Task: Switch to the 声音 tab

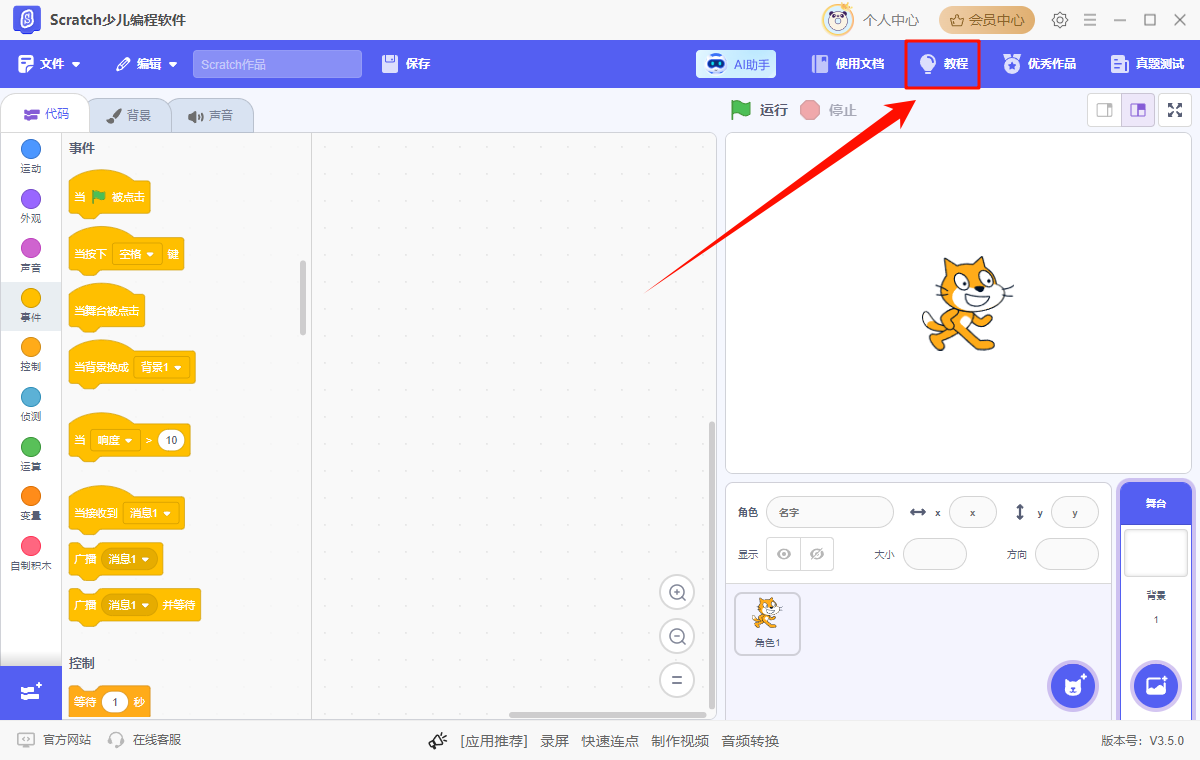Action: point(211,114)
